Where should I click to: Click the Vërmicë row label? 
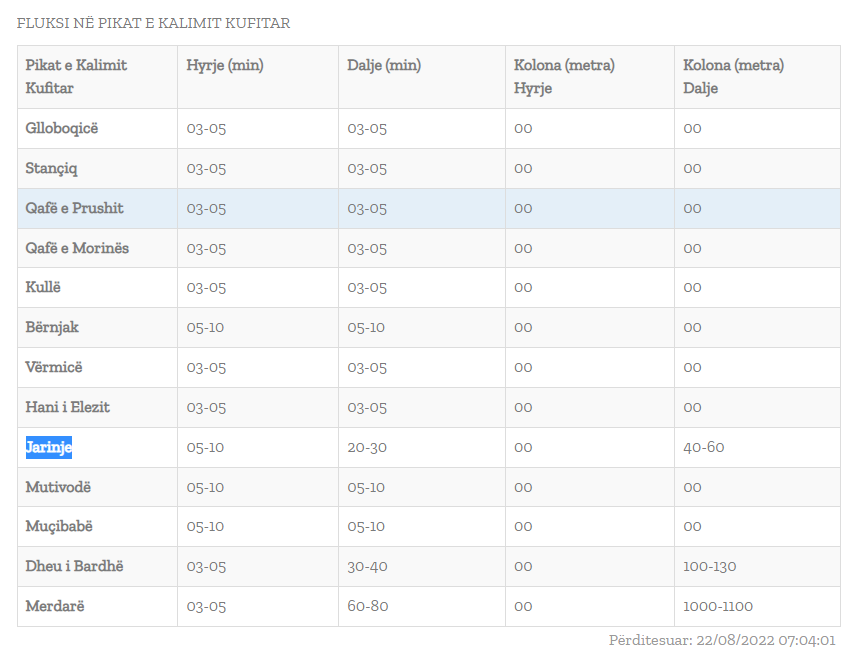click(54, 367)
